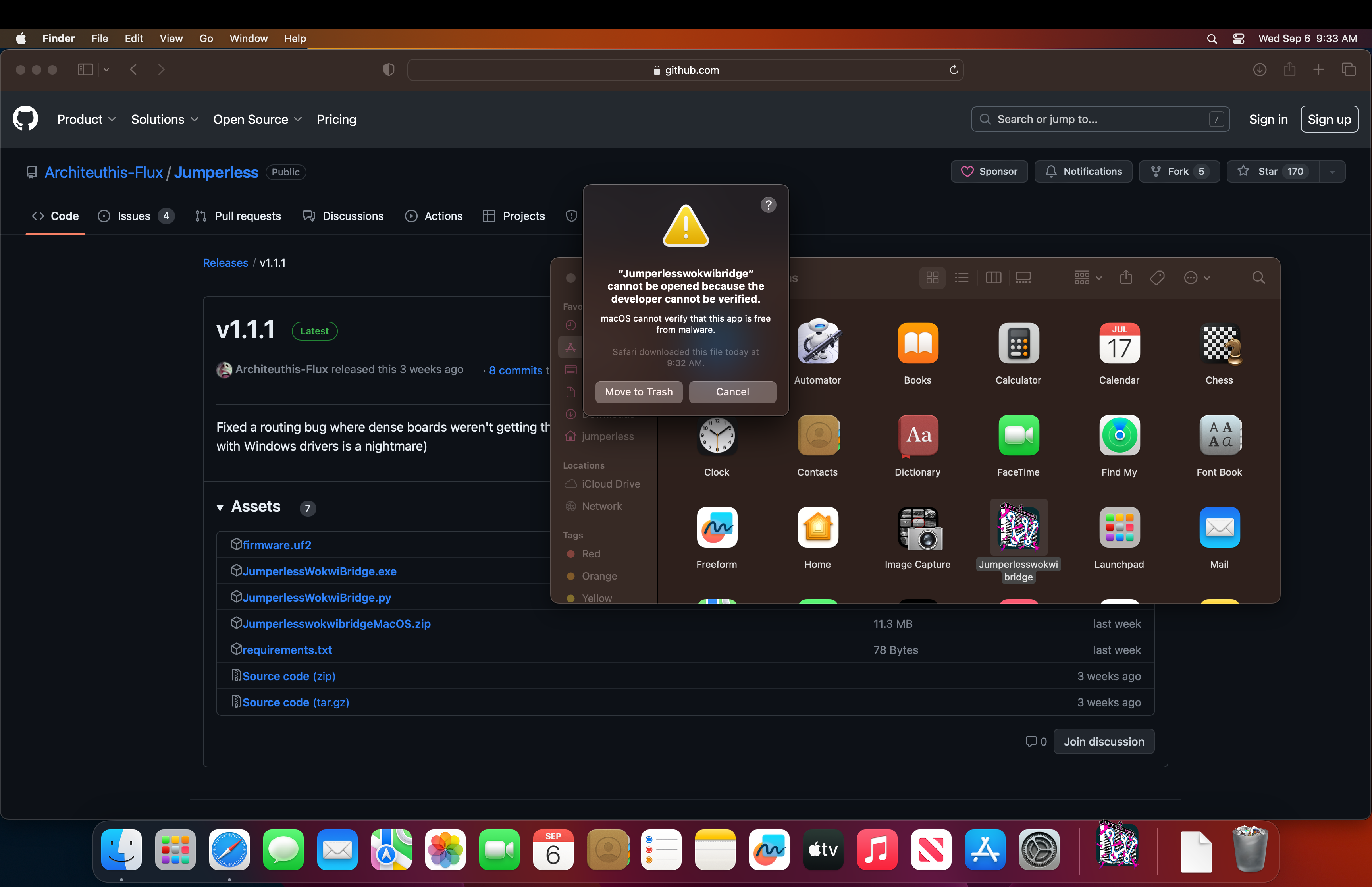Switch Finder to column view
This screenshot has height=887, width=1372.
993,278
